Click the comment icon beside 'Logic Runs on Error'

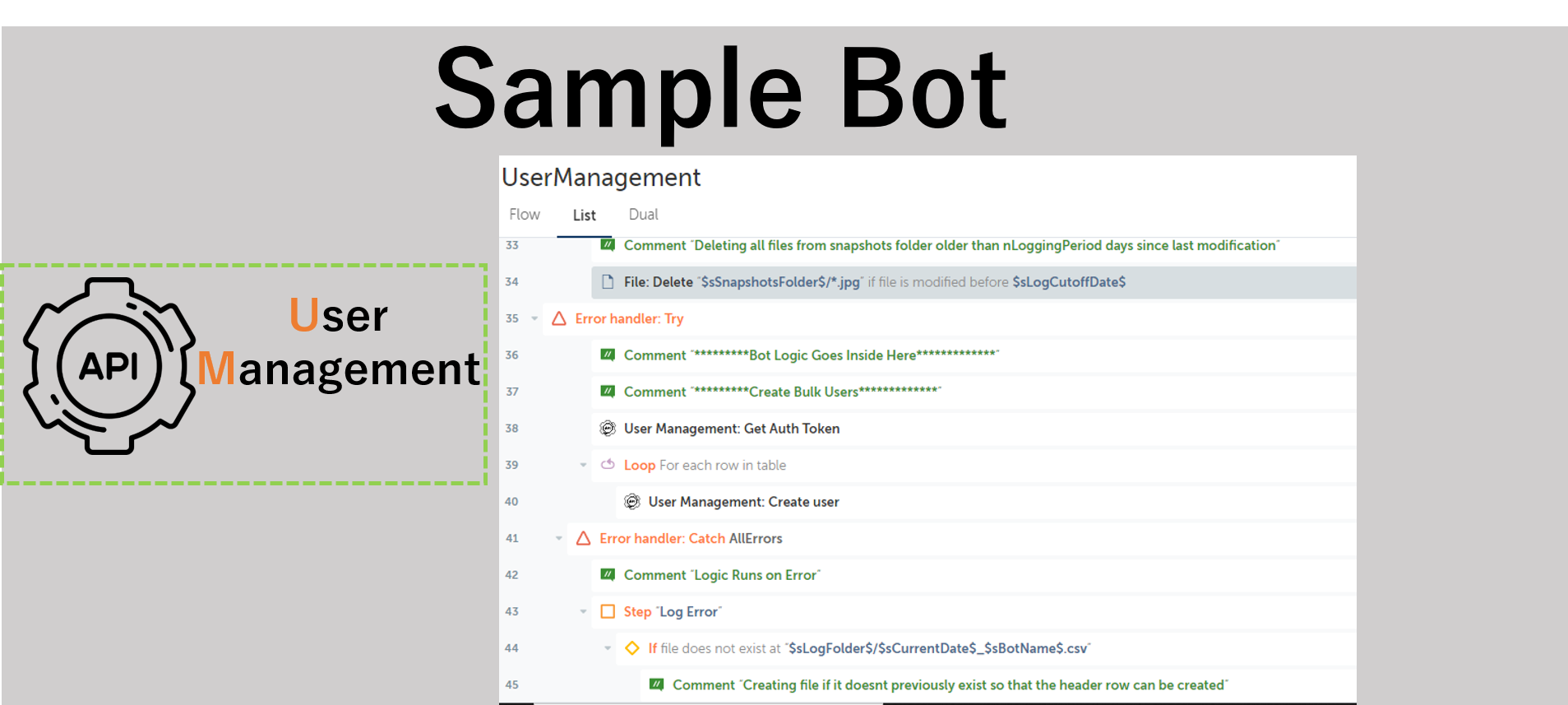coord(608,574)
